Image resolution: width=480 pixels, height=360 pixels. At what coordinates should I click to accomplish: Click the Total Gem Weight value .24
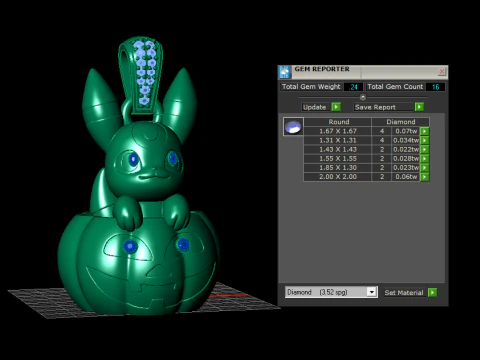353,87
